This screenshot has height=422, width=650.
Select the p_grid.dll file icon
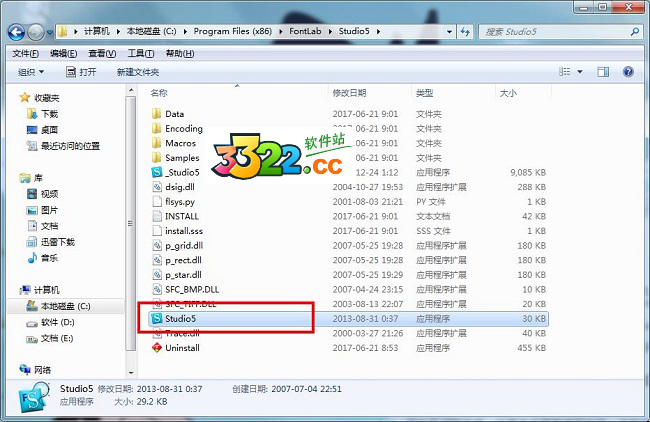157,245
